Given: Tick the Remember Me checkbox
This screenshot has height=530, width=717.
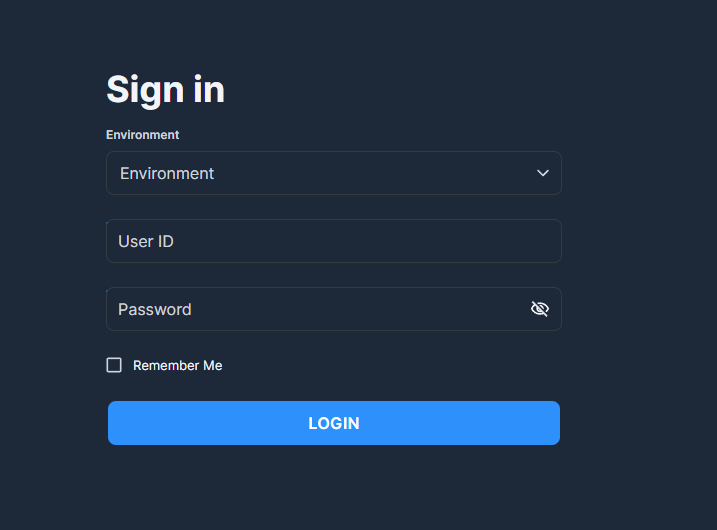Looking at the screenshot, I should (x=114, y=365).
